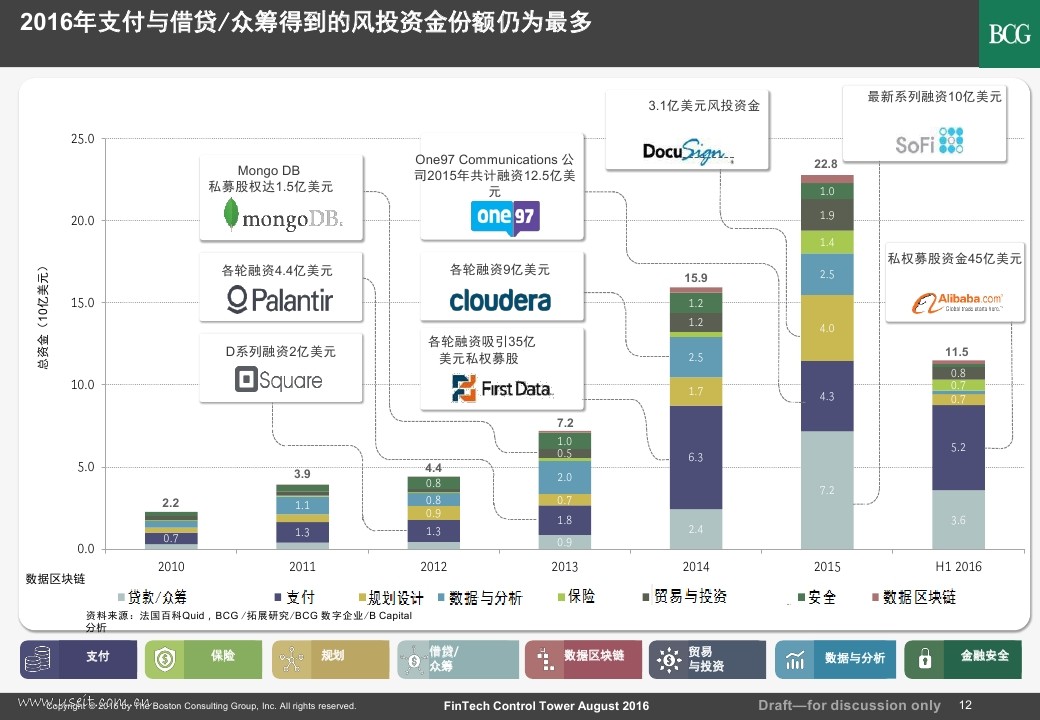Click the First Data logo
The image size is (1040, 720).
click(501, 388)
